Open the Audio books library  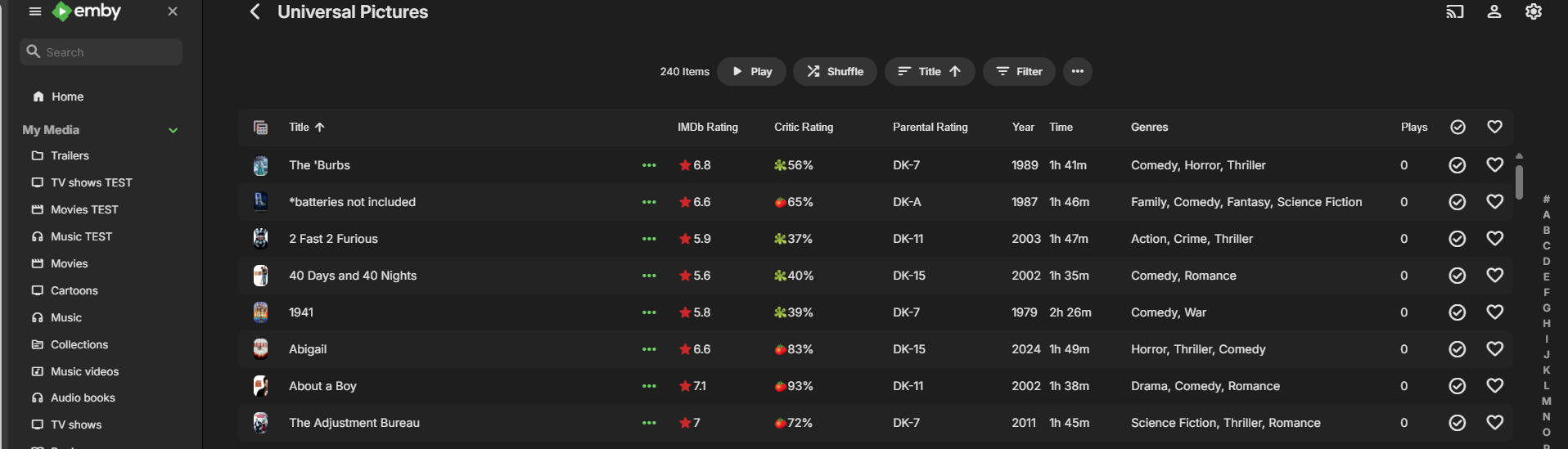pos(83,397)
